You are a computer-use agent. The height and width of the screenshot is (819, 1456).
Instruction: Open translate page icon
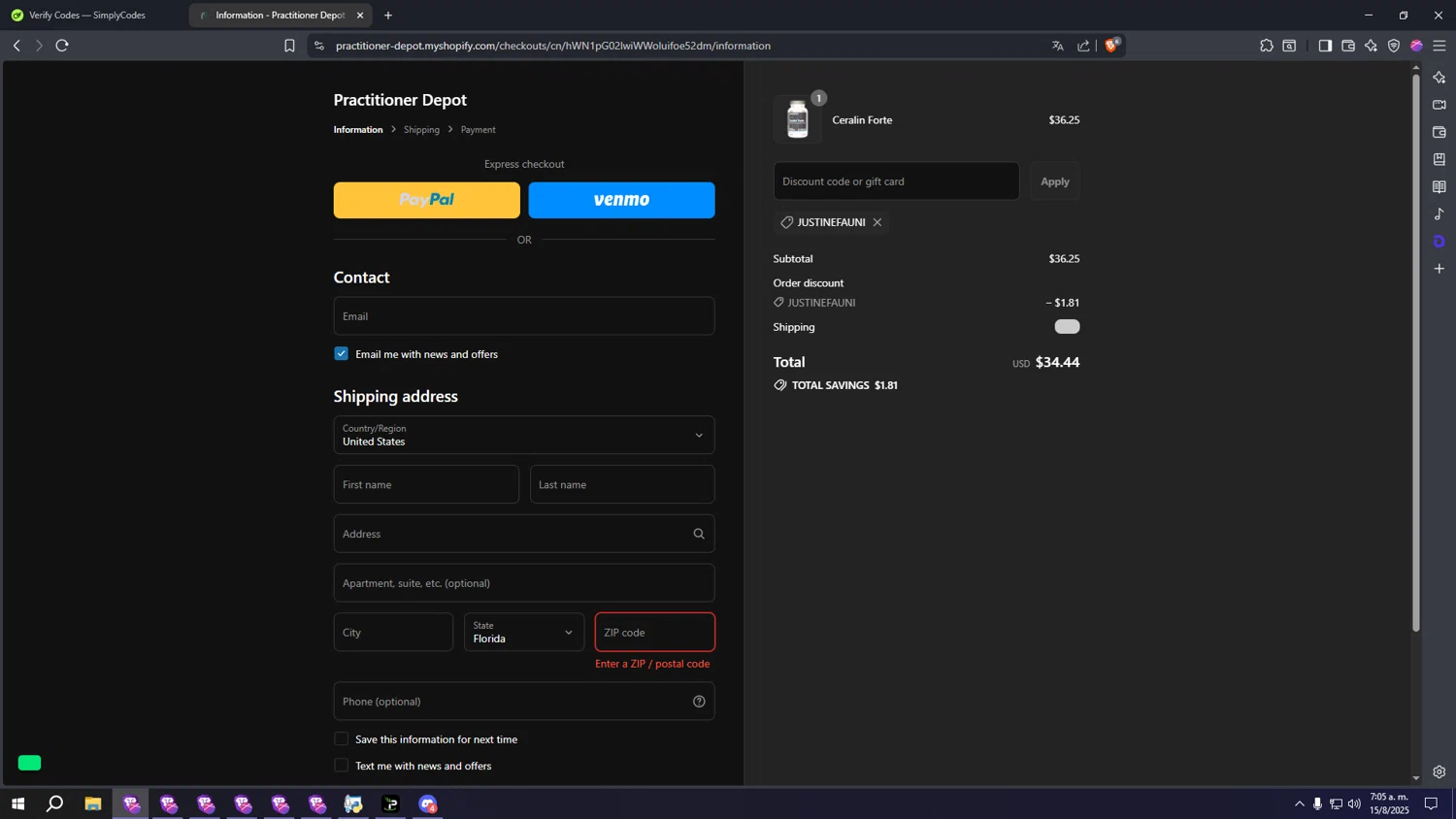pyautogui.click(x=1058, y=46)
